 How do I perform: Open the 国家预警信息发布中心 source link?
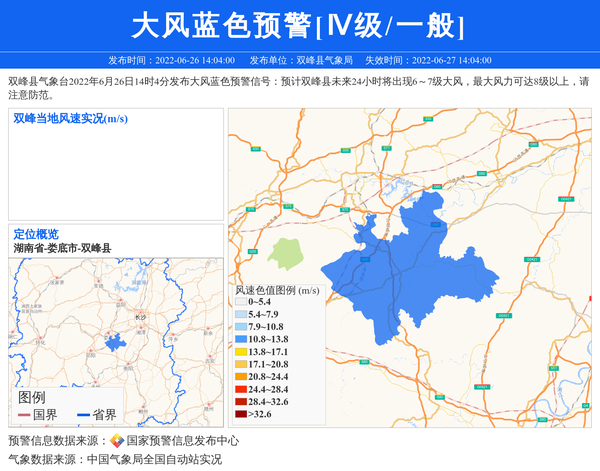pyautogui.click(x=183, y=441)
